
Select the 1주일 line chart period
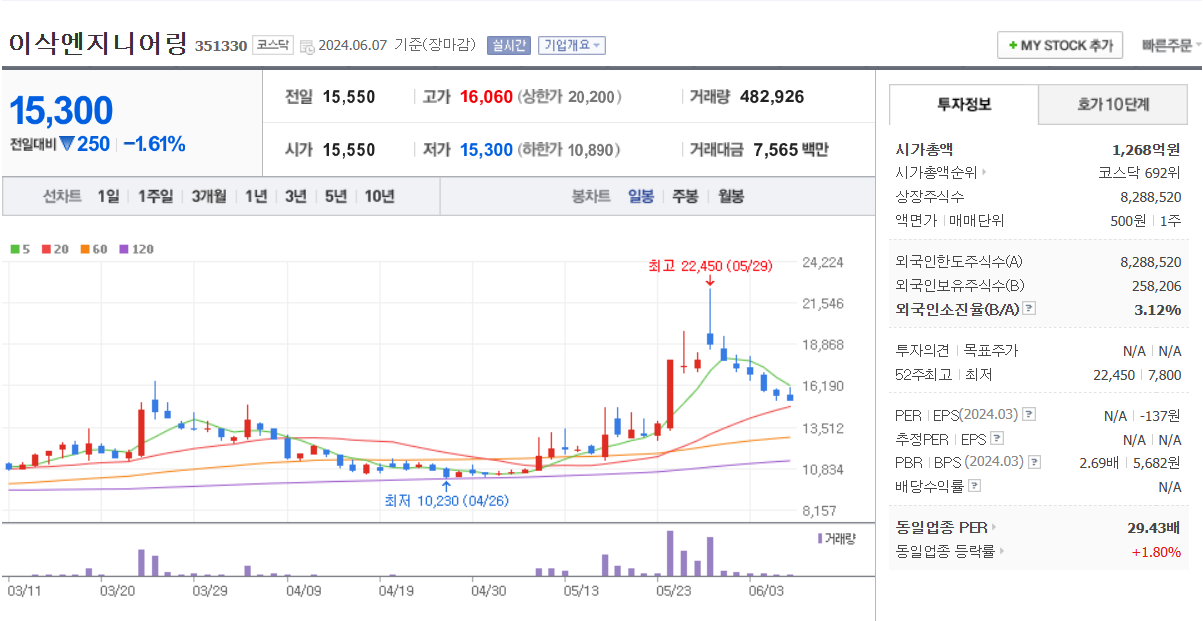coord(155,196)
